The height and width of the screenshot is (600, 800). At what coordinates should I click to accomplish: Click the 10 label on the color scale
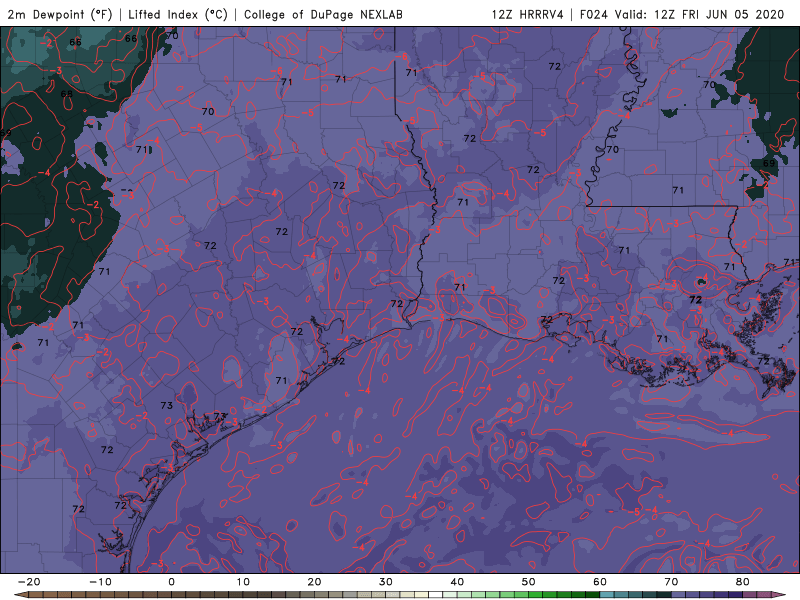[243, 582]
